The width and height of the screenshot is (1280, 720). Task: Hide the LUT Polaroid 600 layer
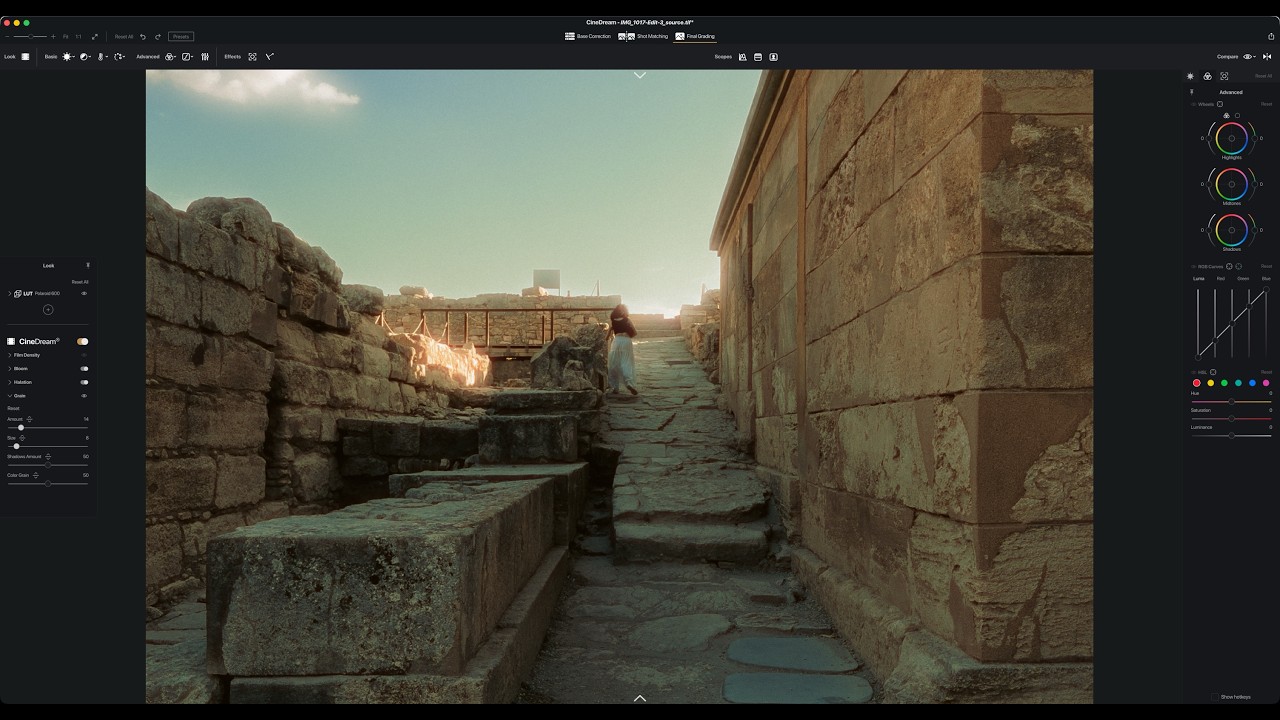[x=84, y=294]
